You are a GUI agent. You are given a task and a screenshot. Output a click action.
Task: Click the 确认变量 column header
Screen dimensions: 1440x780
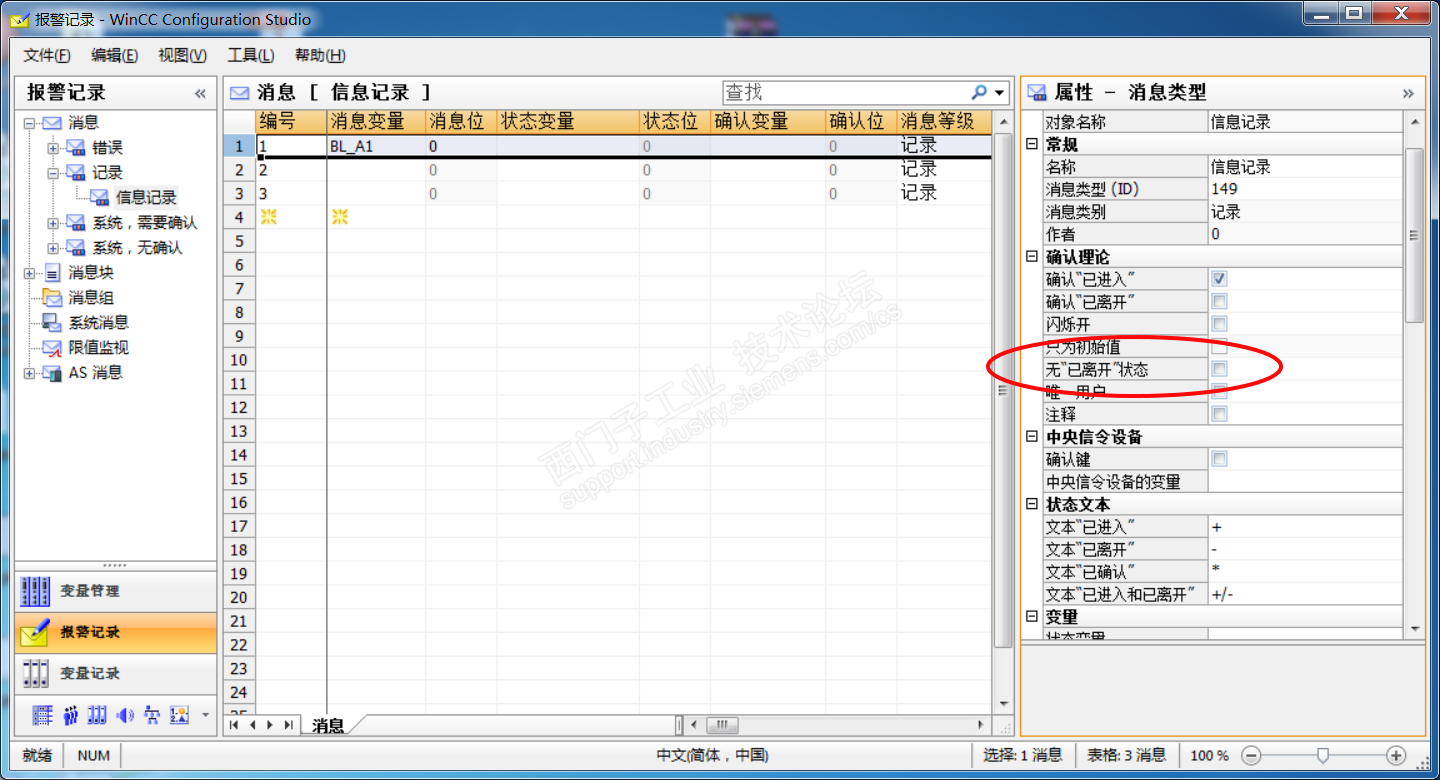point(767,122)
